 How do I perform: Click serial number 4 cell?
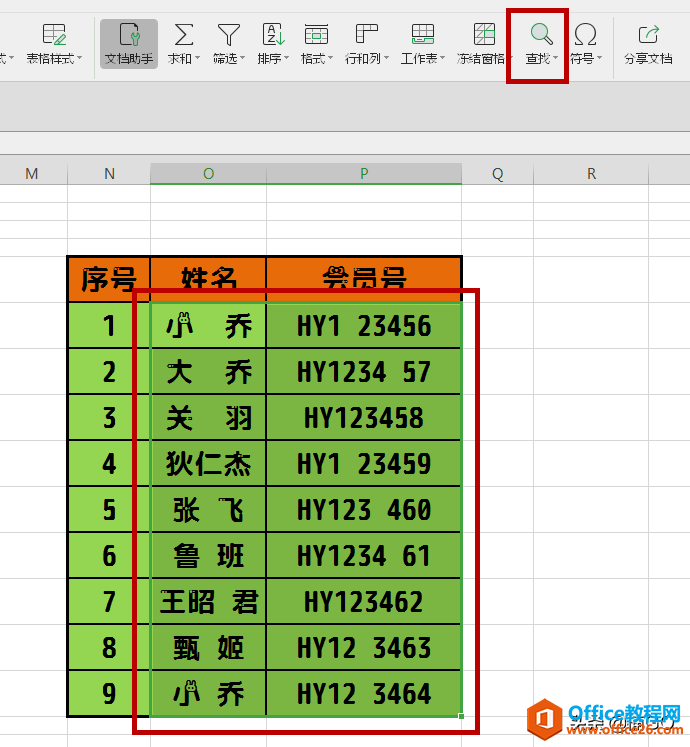point(109,464)
